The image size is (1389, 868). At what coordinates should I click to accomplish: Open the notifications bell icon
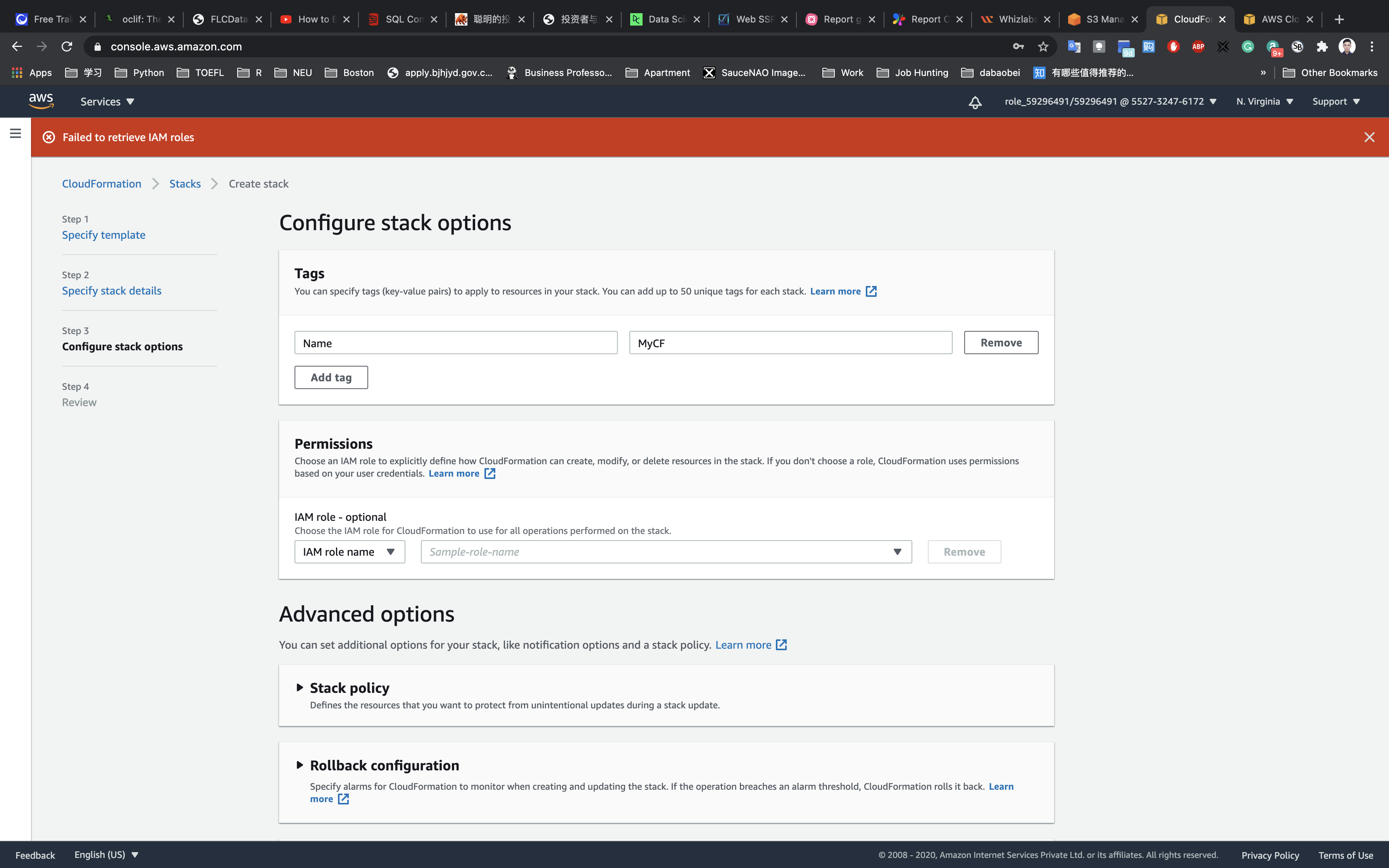pyautogui.click(x=975, y=102)
